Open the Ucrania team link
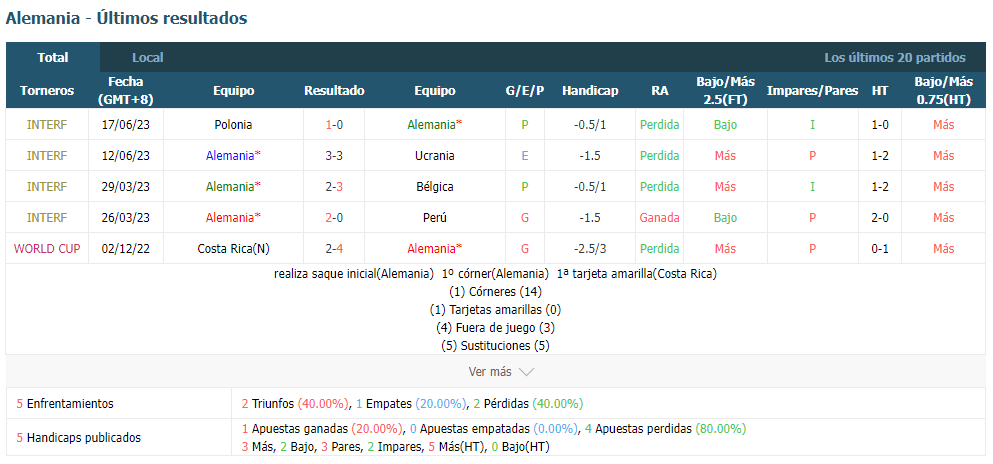The width and height of the screenshot is (993, 464). [x=434, y=156]
